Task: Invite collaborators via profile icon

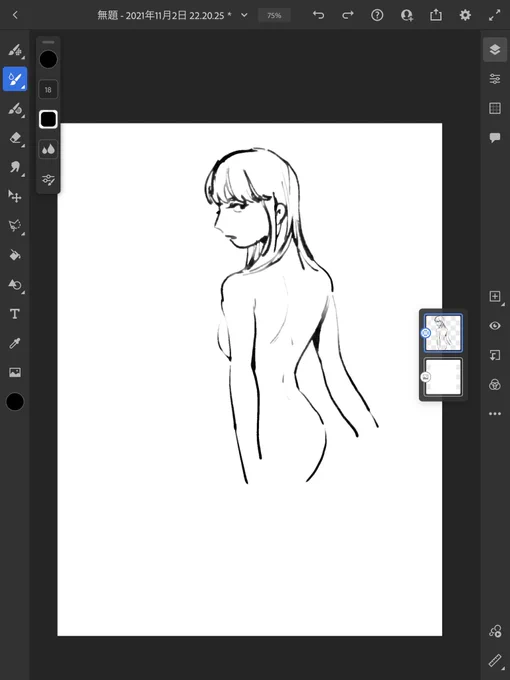Action: (x=407, y=15)
